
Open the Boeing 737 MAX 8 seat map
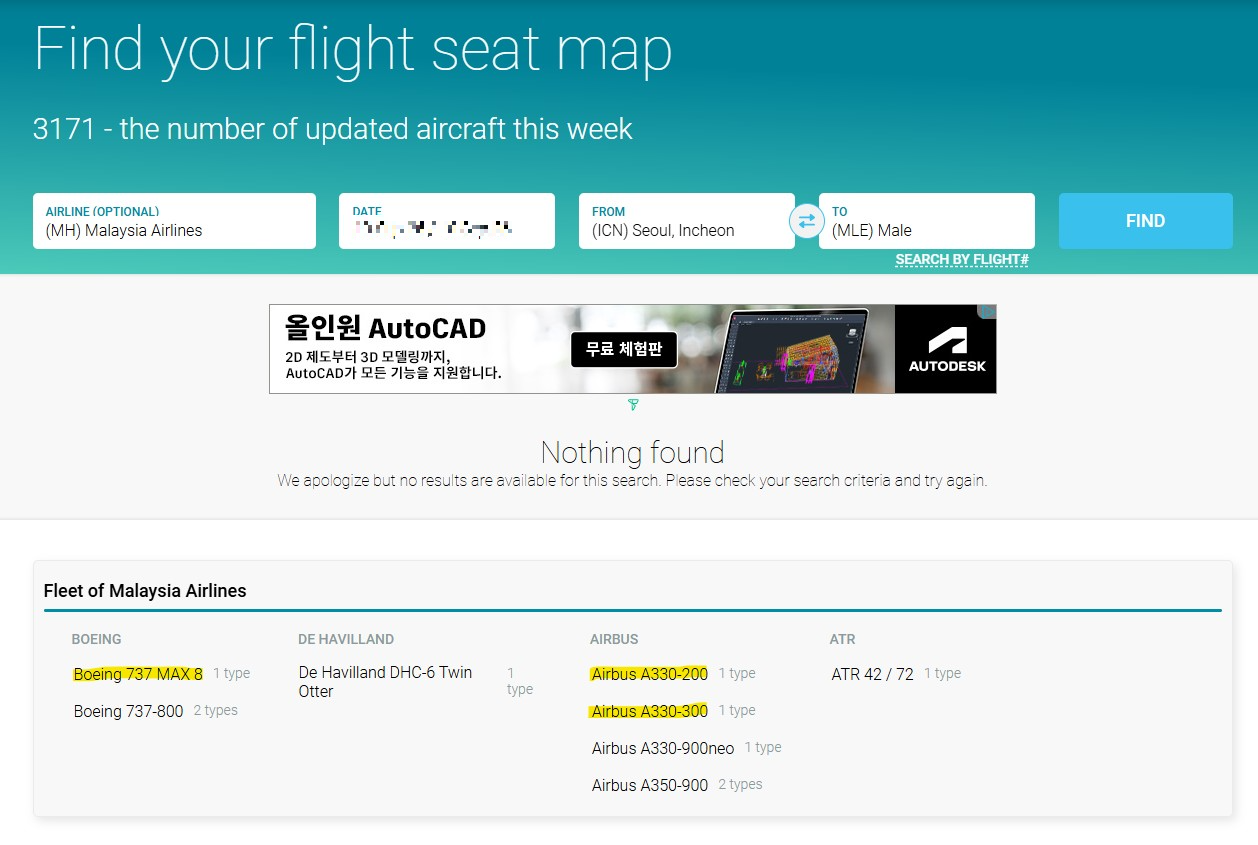pos(138,674)
